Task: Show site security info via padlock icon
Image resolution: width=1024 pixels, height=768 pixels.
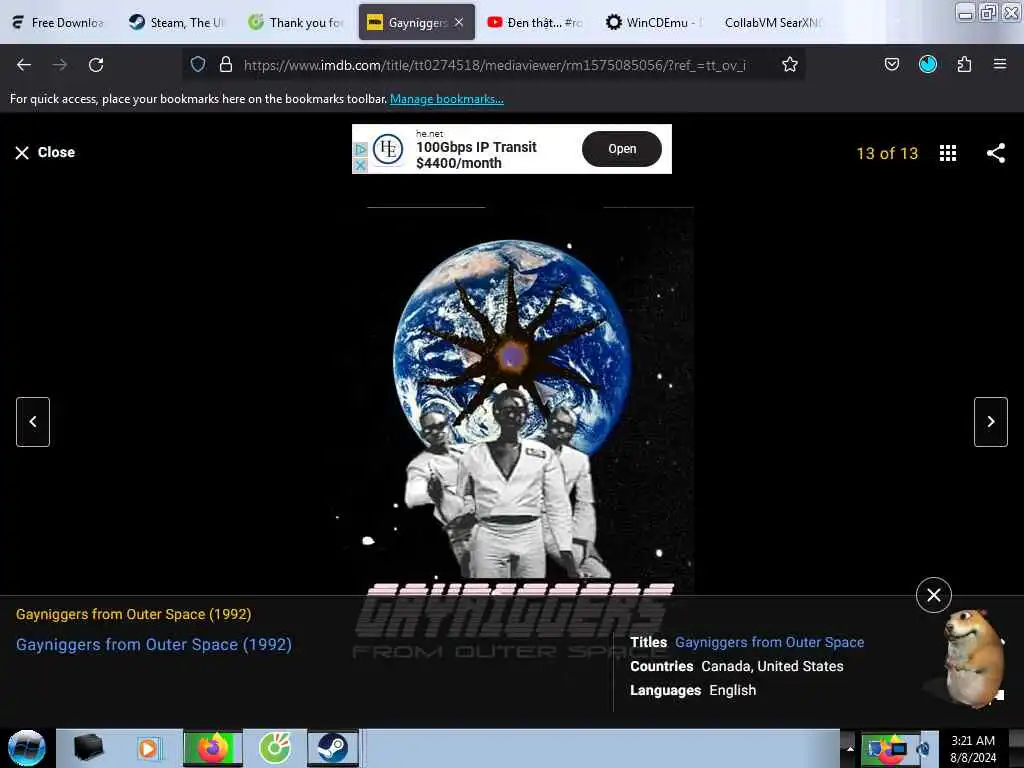Action: click(226, 64)
